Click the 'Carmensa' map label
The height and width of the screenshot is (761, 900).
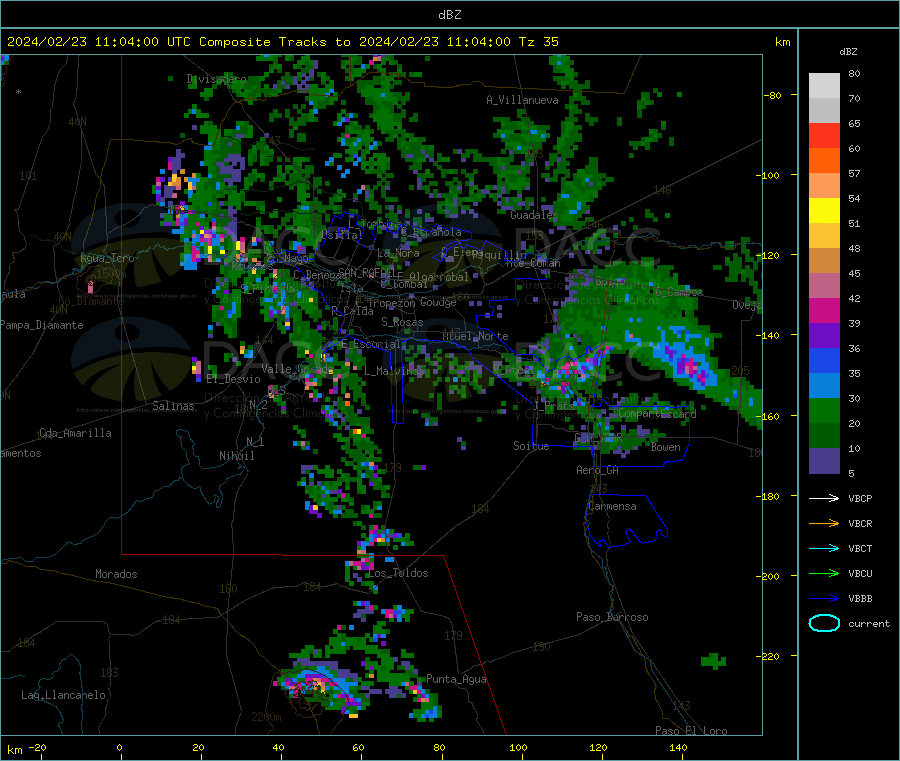[x=612, y=506]
